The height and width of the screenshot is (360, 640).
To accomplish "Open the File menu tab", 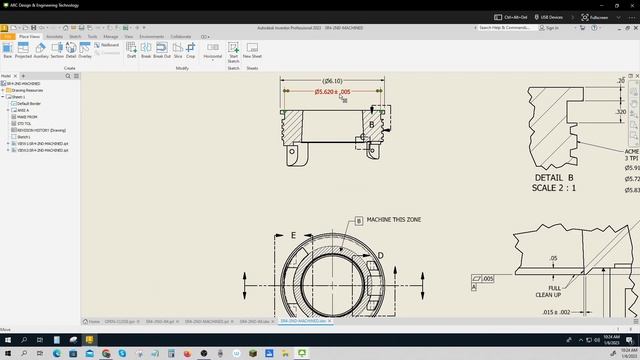I will (x=8, y=37).
